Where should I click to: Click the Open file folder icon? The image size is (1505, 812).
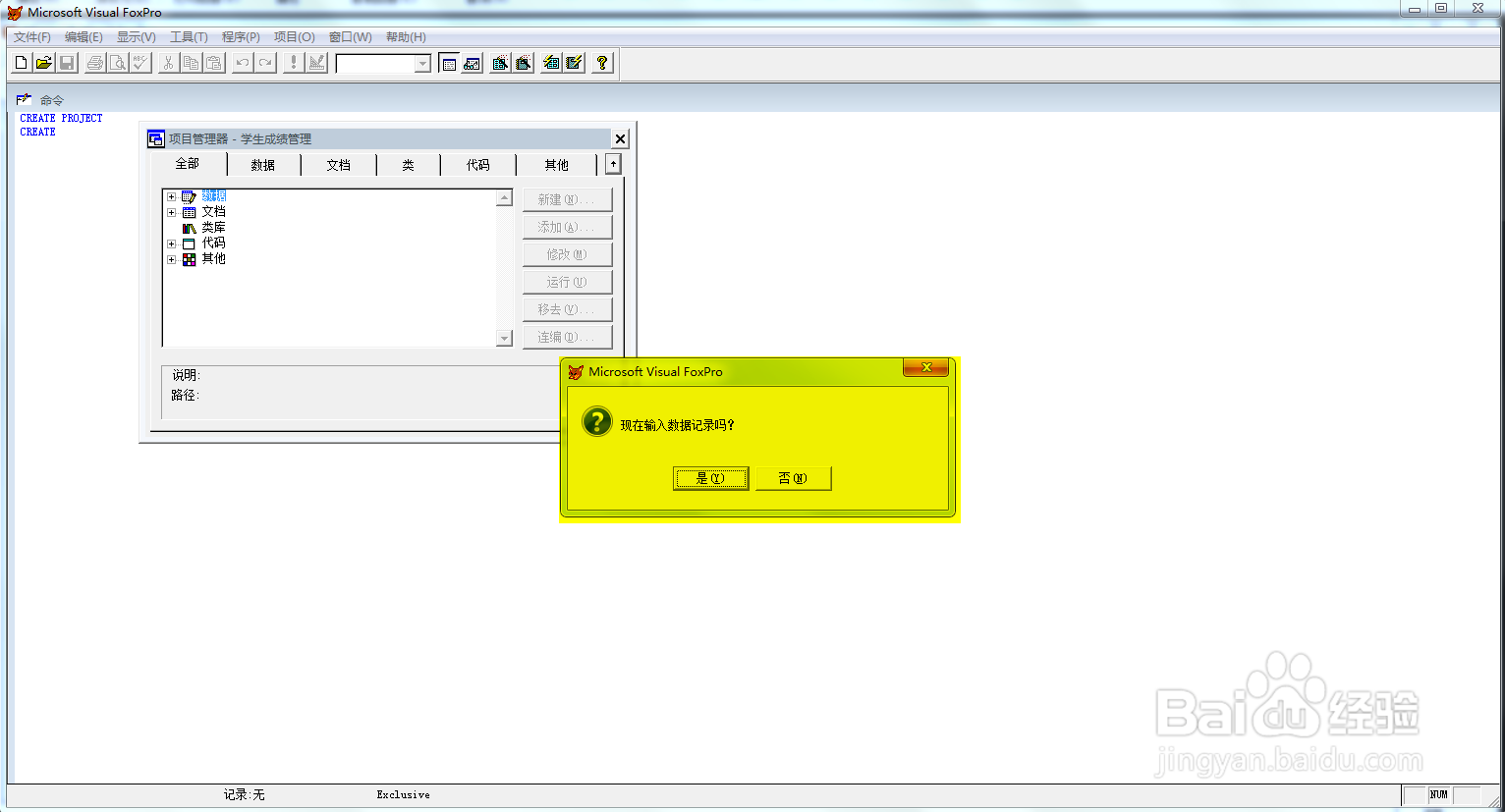[43, 63]
